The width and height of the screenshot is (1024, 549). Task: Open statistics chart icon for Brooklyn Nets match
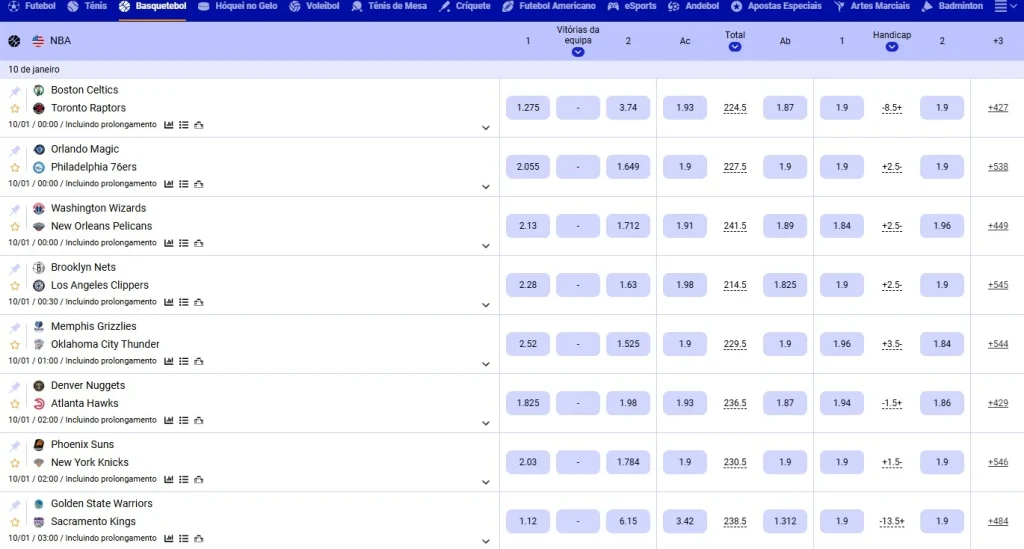pos(168,302)
